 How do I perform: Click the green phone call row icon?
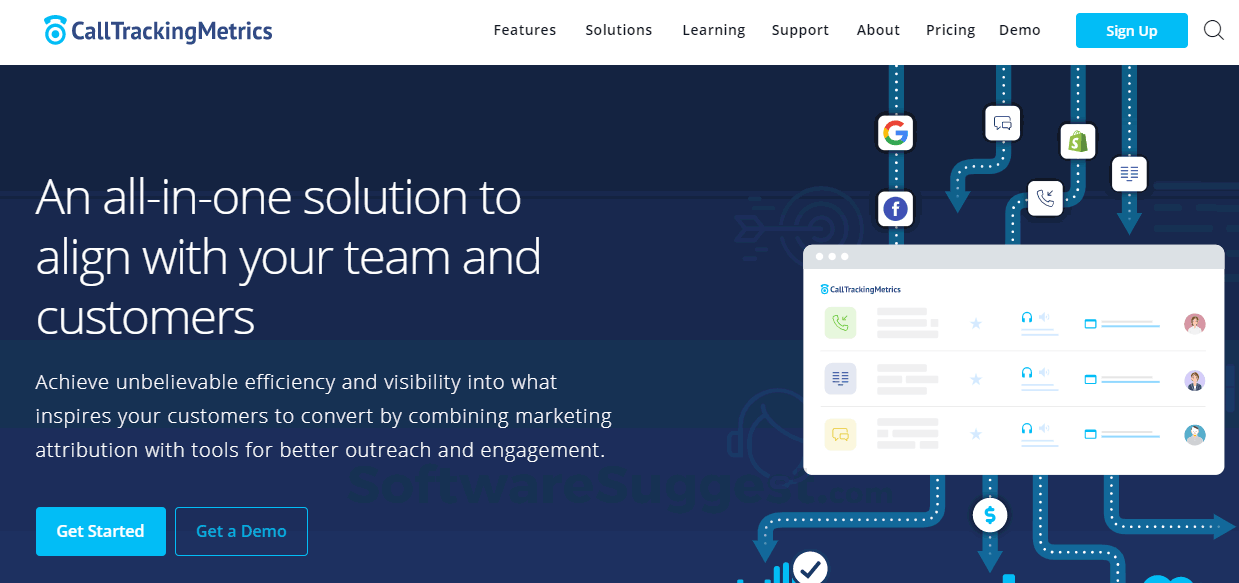tap(840, 323)
